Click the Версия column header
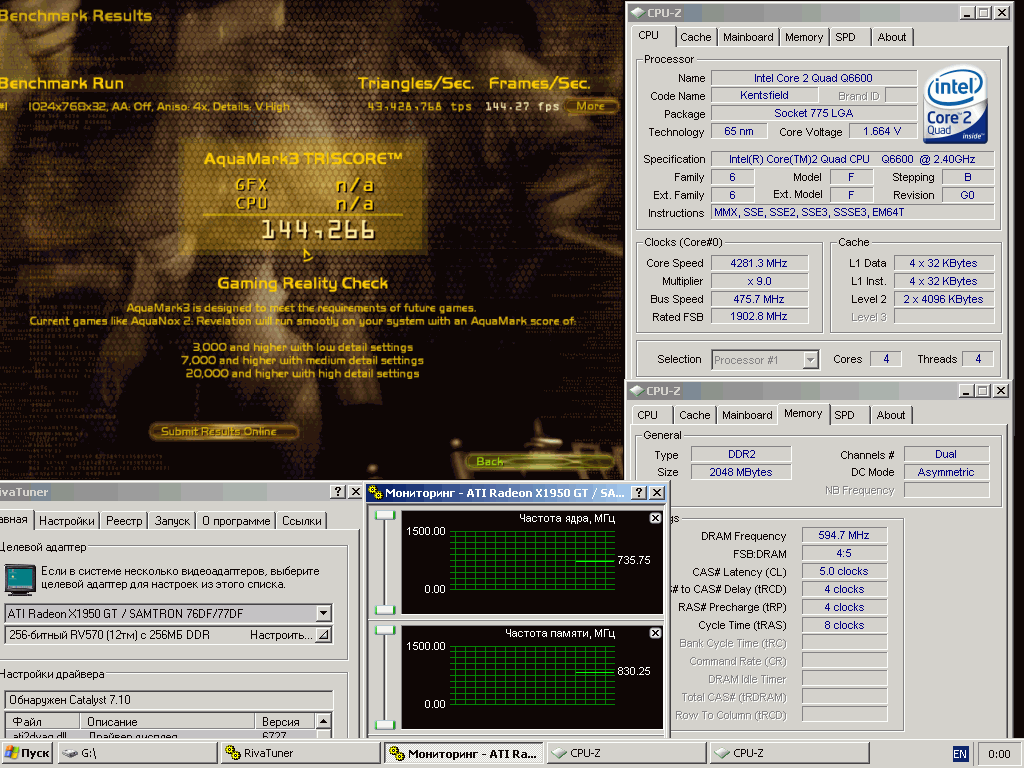The image size is (1024, 768). click(x=285, y=722)
